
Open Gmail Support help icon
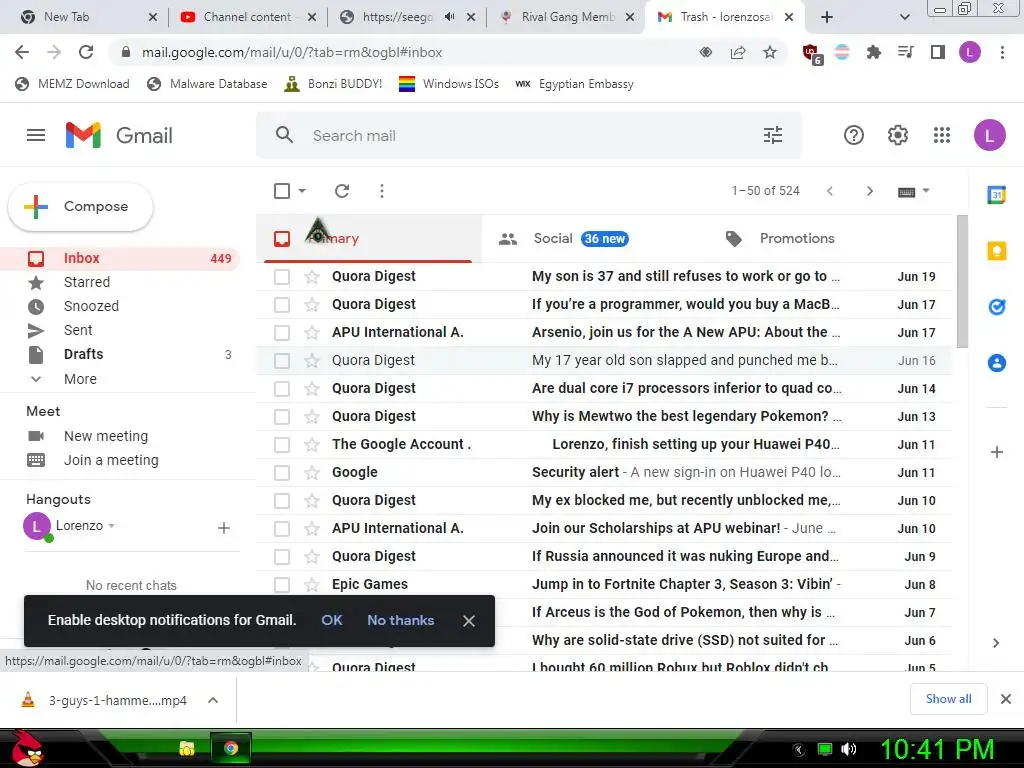[x=854, y=135]
